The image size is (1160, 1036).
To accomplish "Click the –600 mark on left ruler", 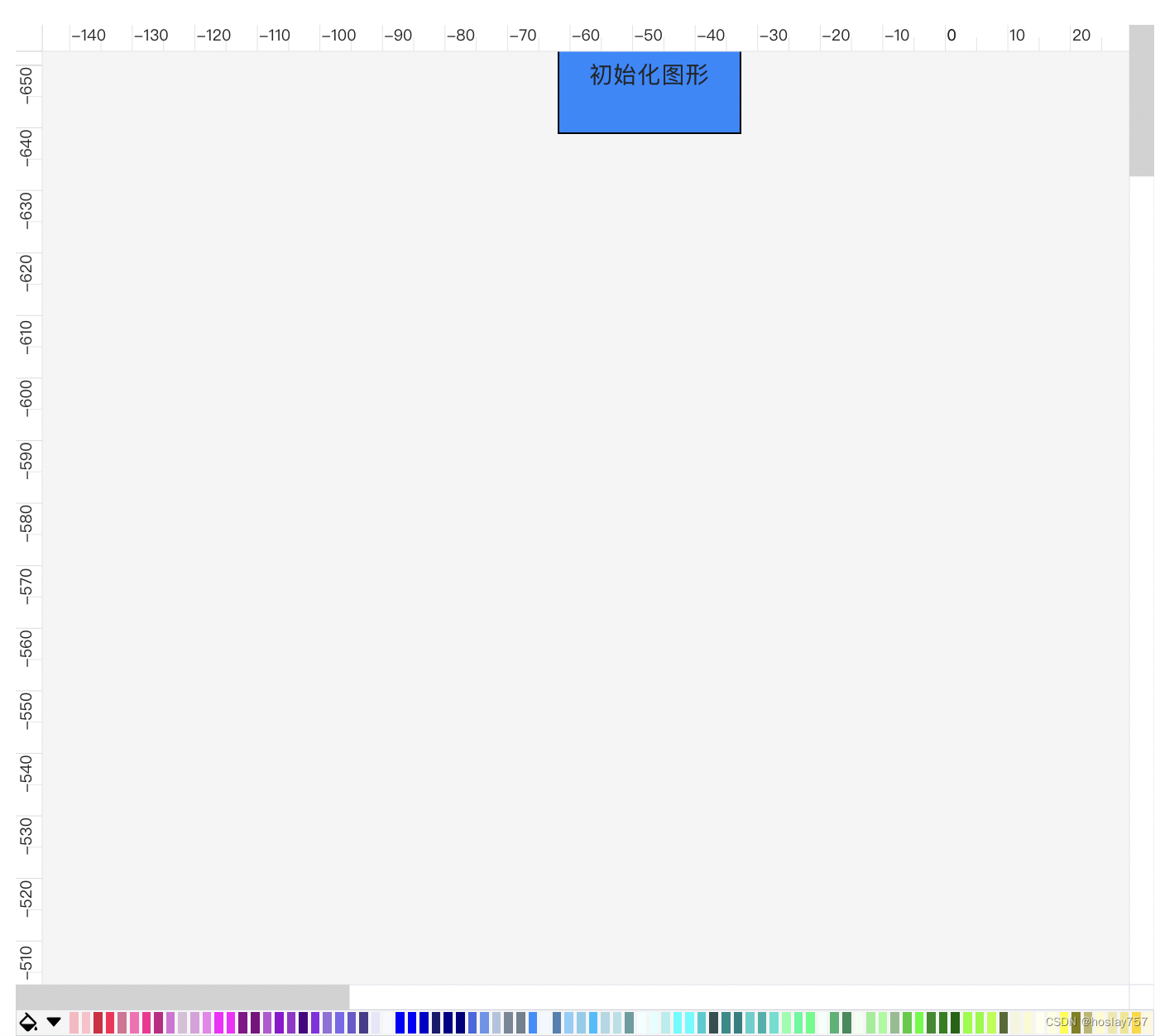I will click(26, 397).
